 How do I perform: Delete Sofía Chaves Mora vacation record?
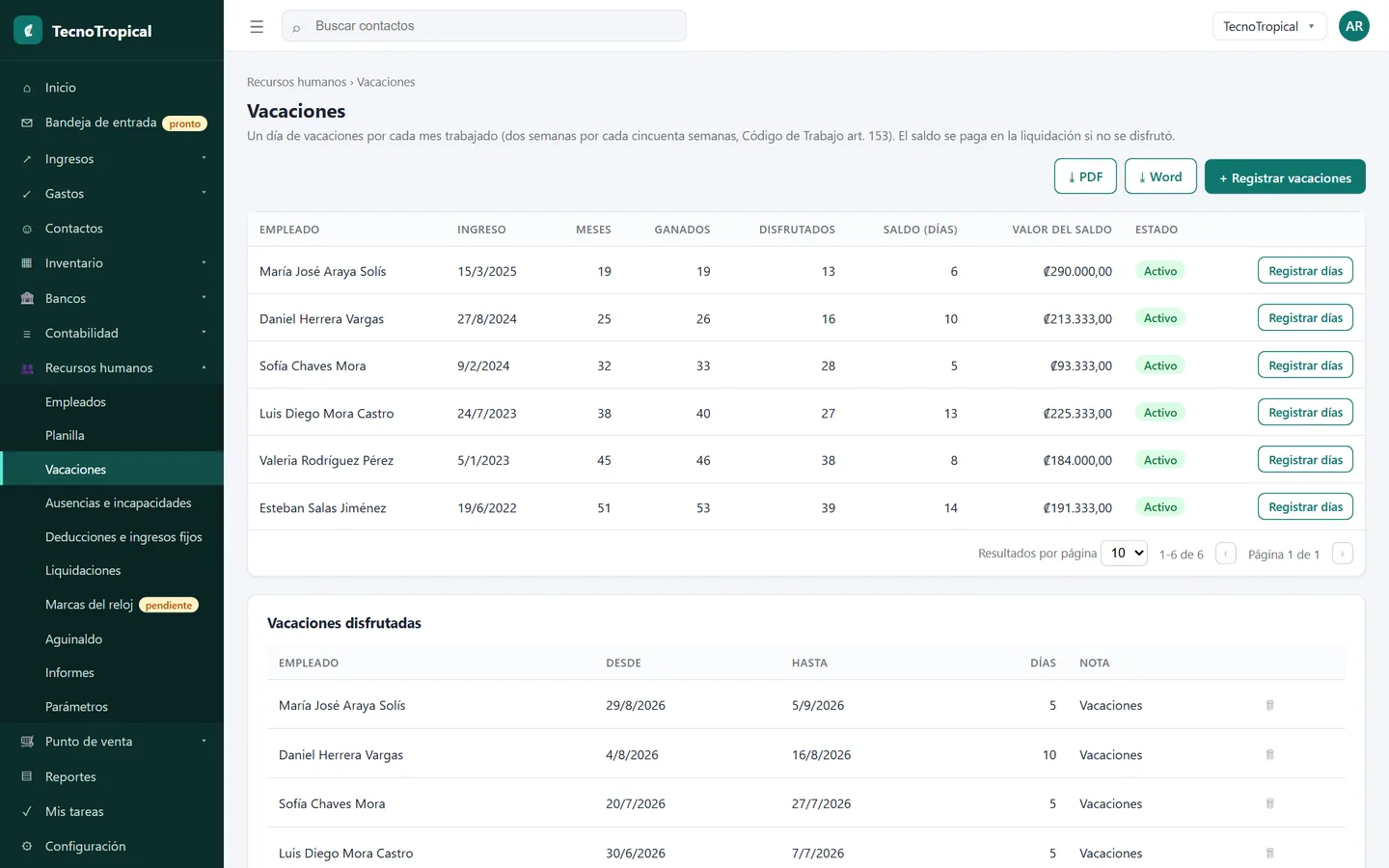coord(1269,803)
